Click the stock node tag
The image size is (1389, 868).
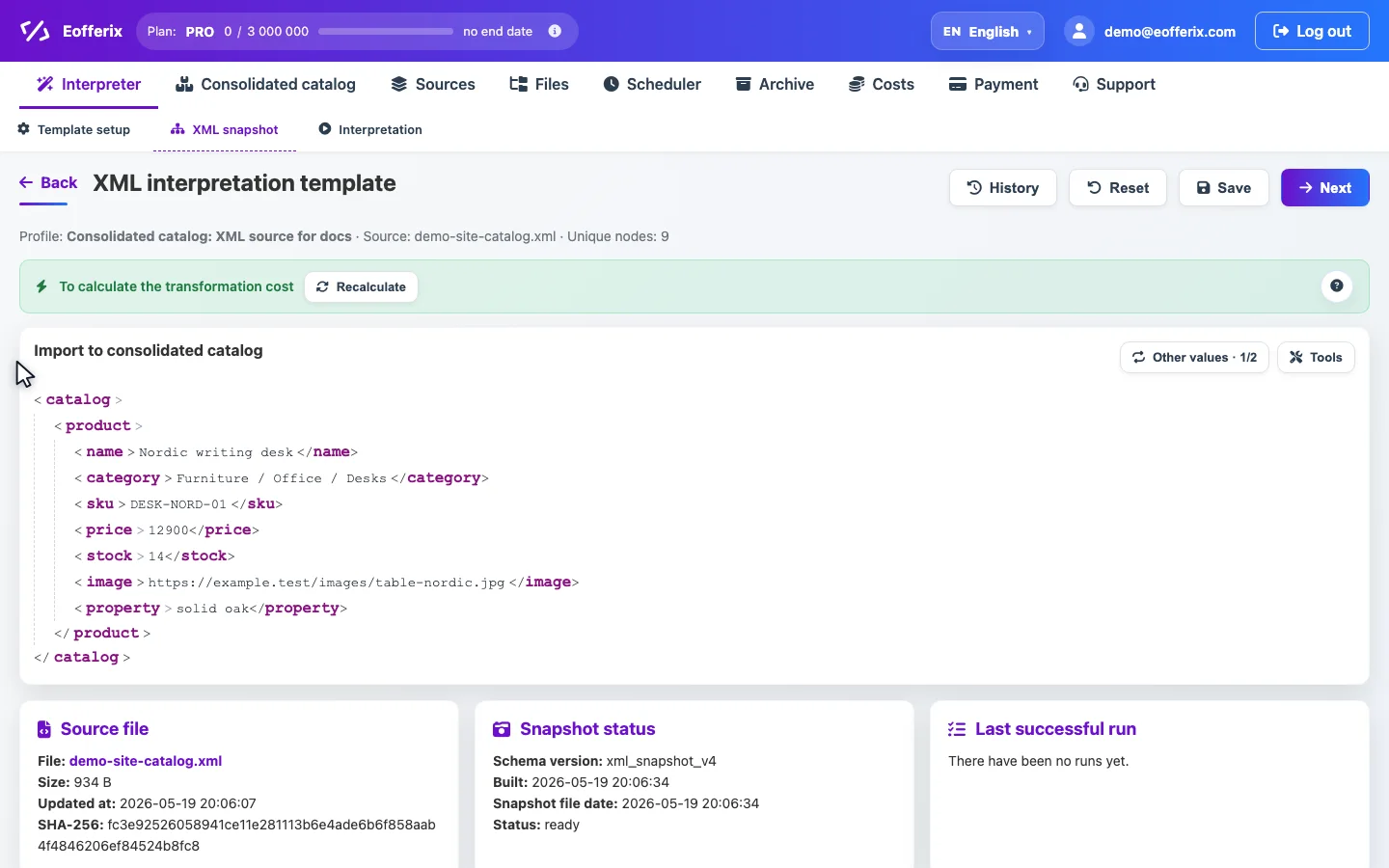(x=109, y=556)
